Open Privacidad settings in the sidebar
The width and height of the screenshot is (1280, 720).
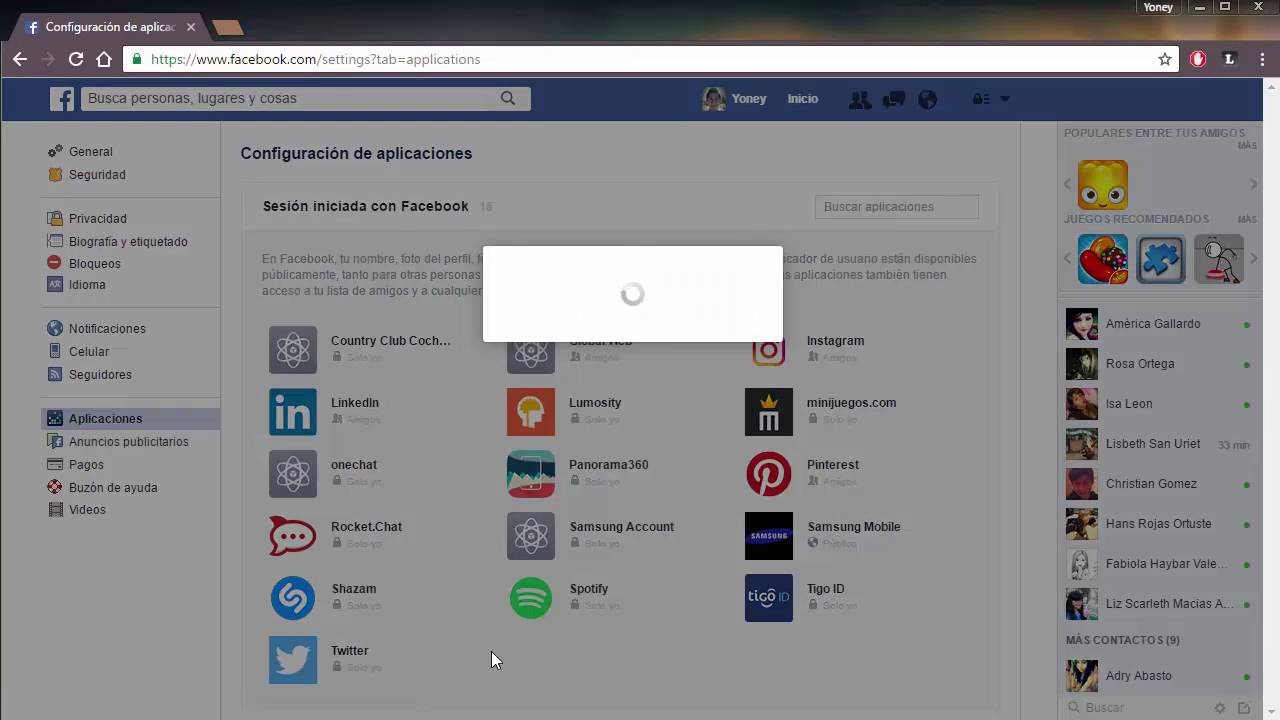(x=97, y=219)
